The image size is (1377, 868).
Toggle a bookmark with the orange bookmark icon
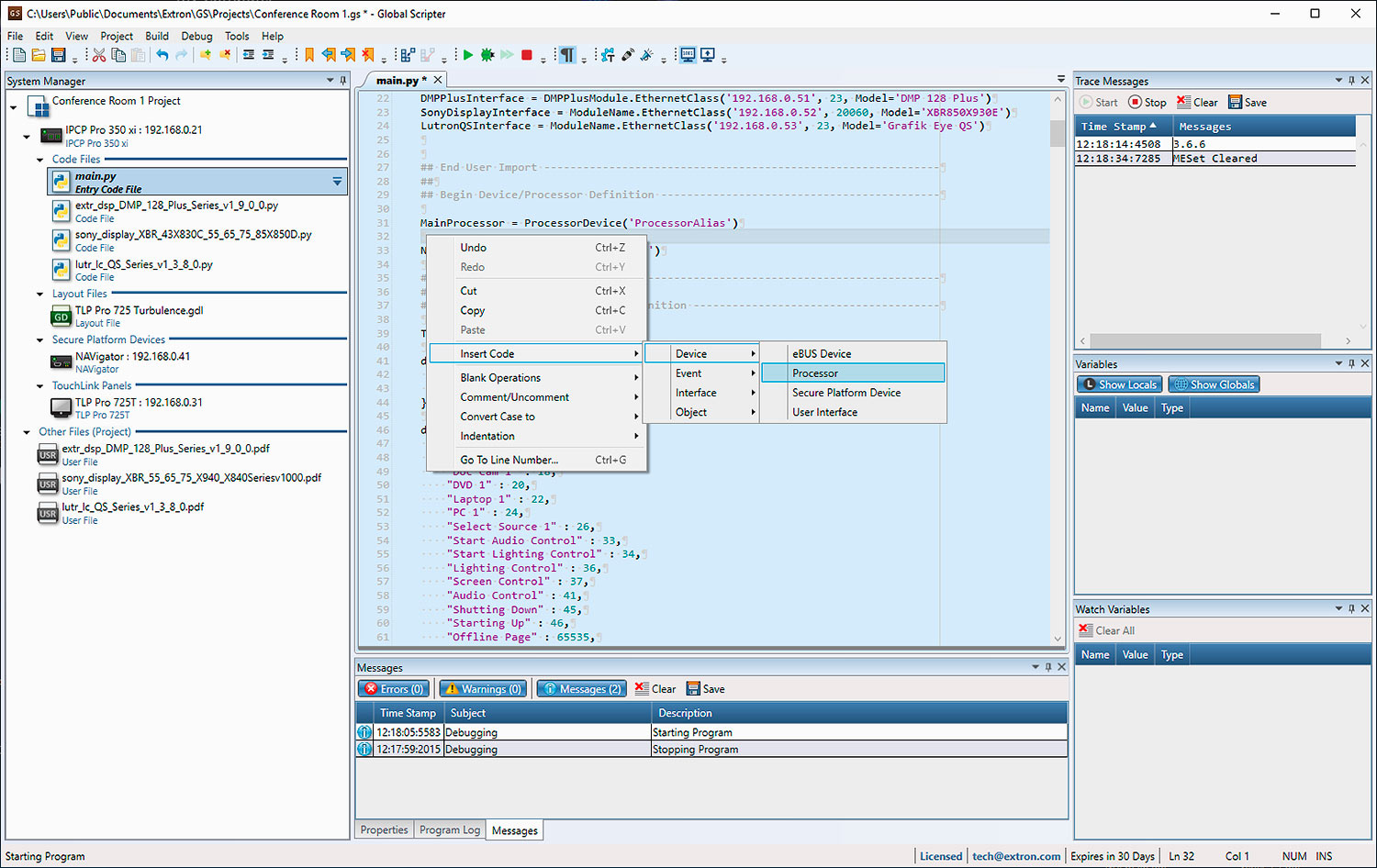click(x=309, y=55)
